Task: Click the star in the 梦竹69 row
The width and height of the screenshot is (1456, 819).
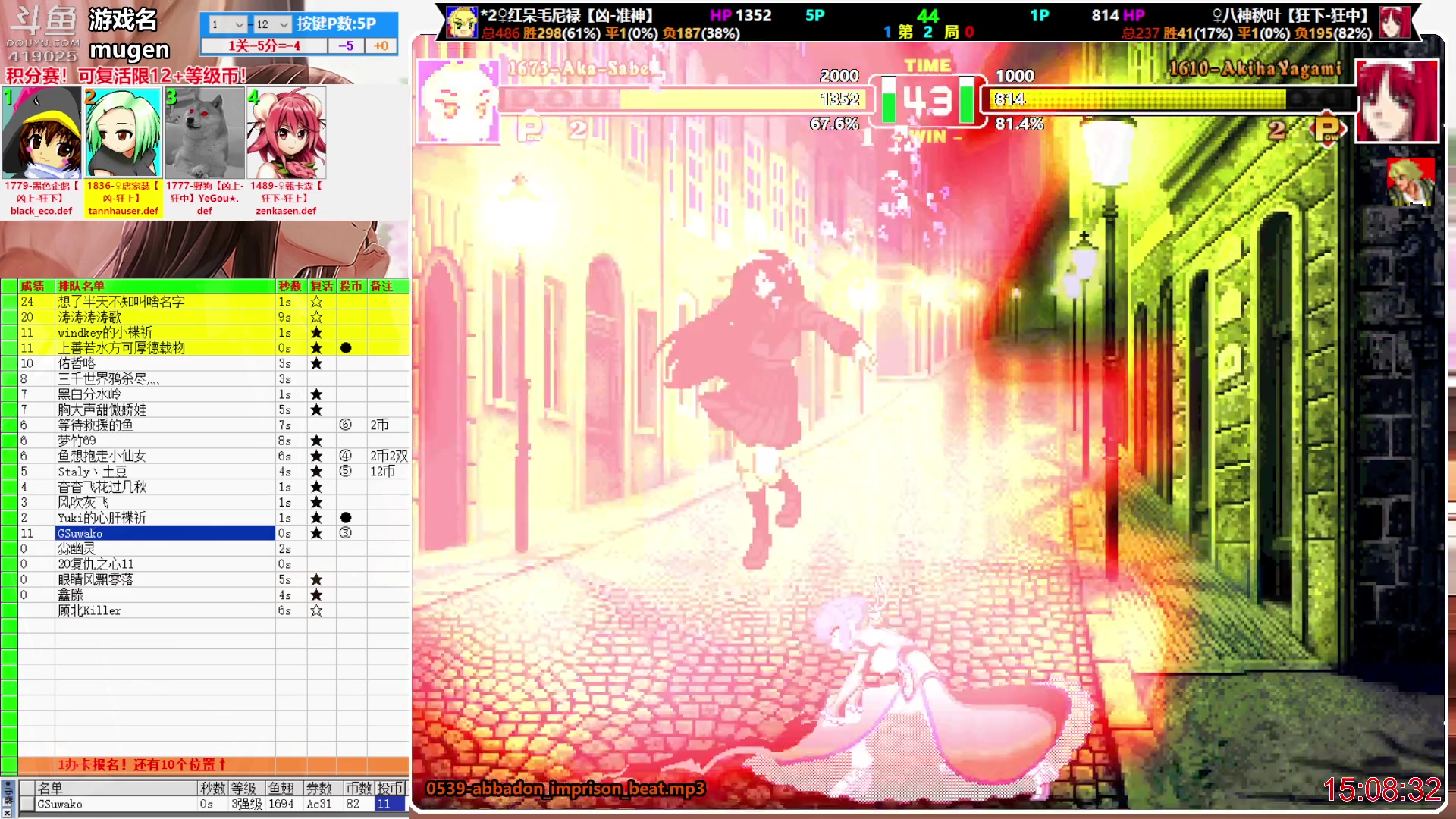Action: (x=316, y=441)
